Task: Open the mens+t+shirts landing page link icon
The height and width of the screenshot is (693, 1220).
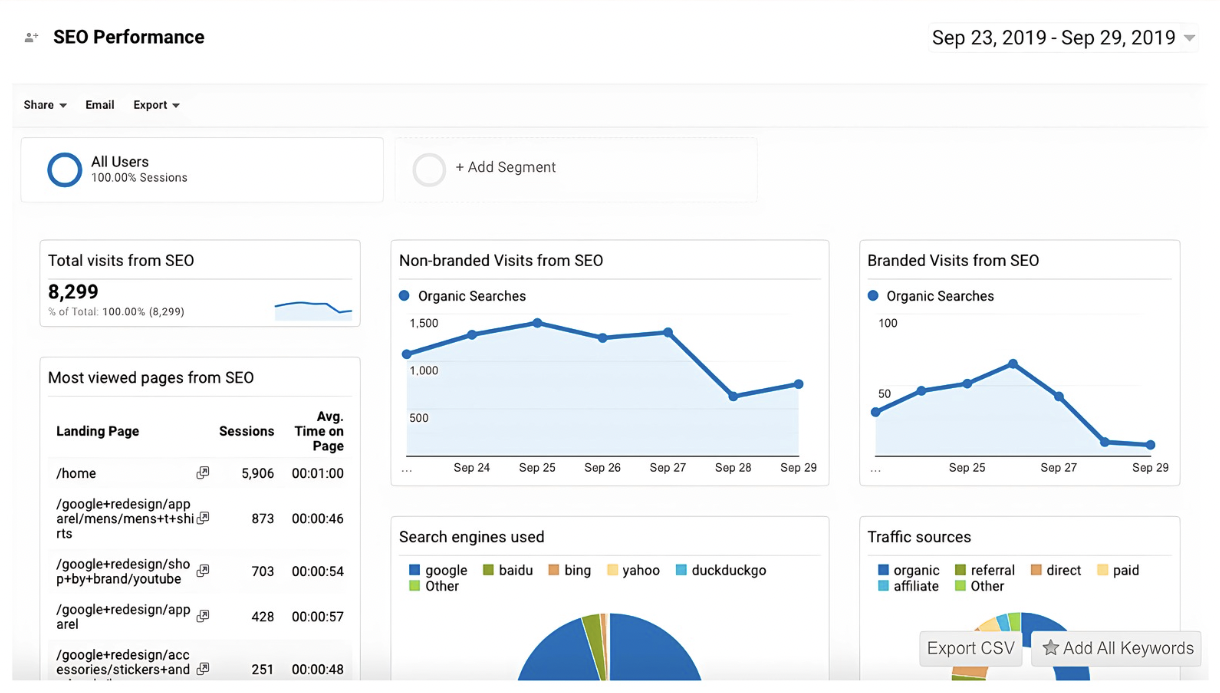Action: [203, 518]
